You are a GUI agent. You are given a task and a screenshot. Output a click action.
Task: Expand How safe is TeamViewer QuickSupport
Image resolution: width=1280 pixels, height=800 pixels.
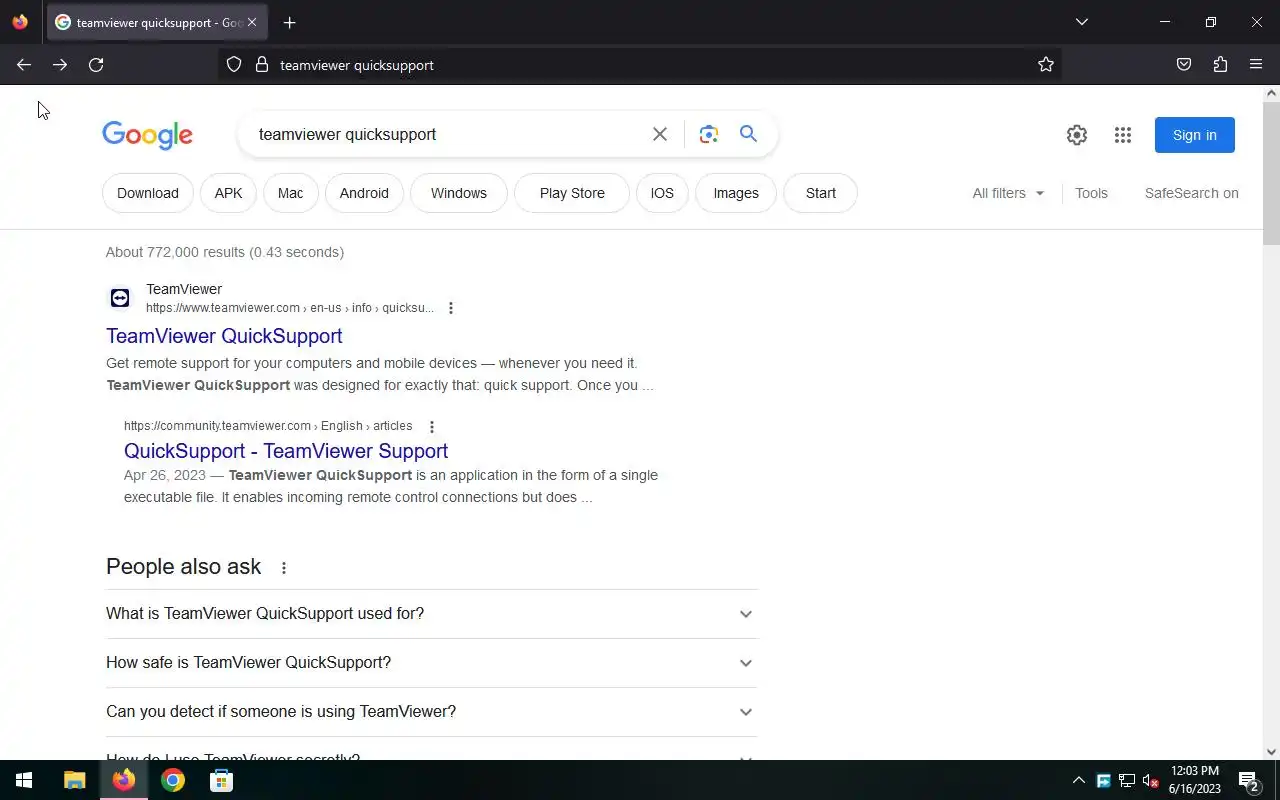[x=432, y=663]
